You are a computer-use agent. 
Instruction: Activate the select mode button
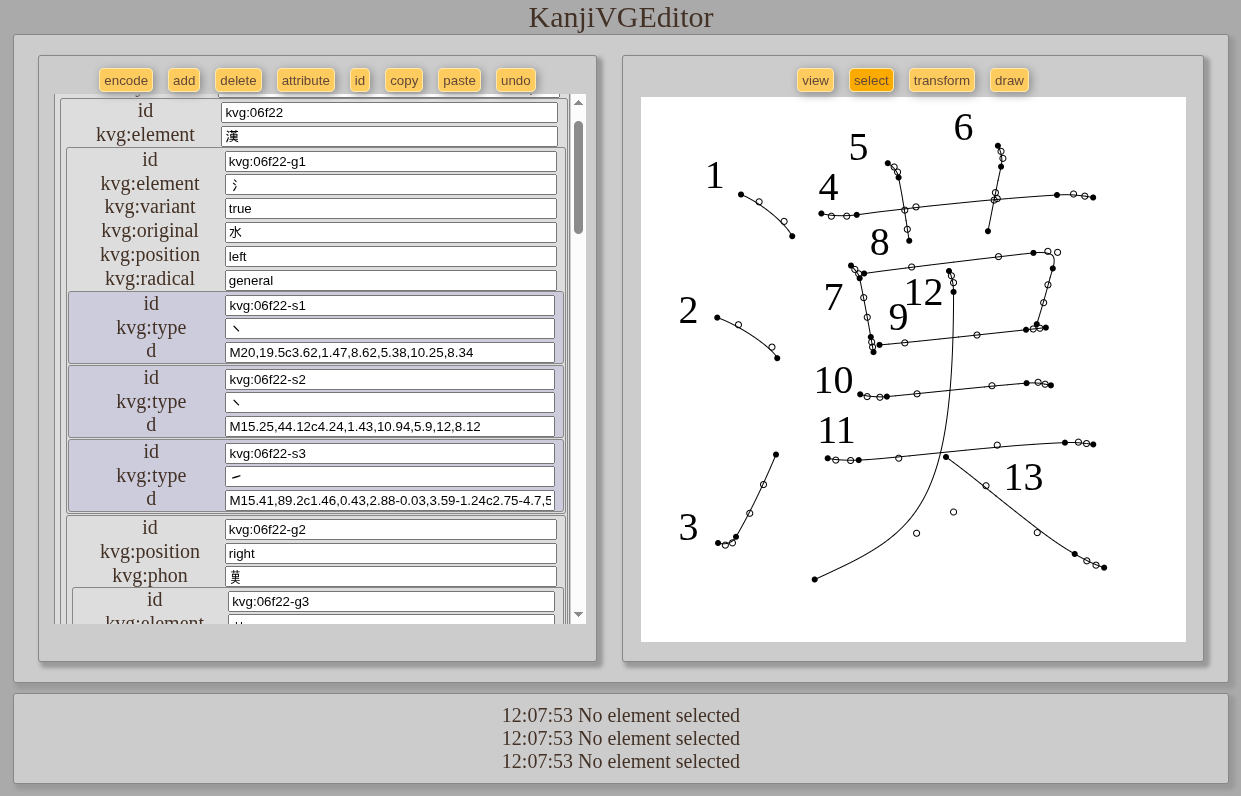[871, 80]
